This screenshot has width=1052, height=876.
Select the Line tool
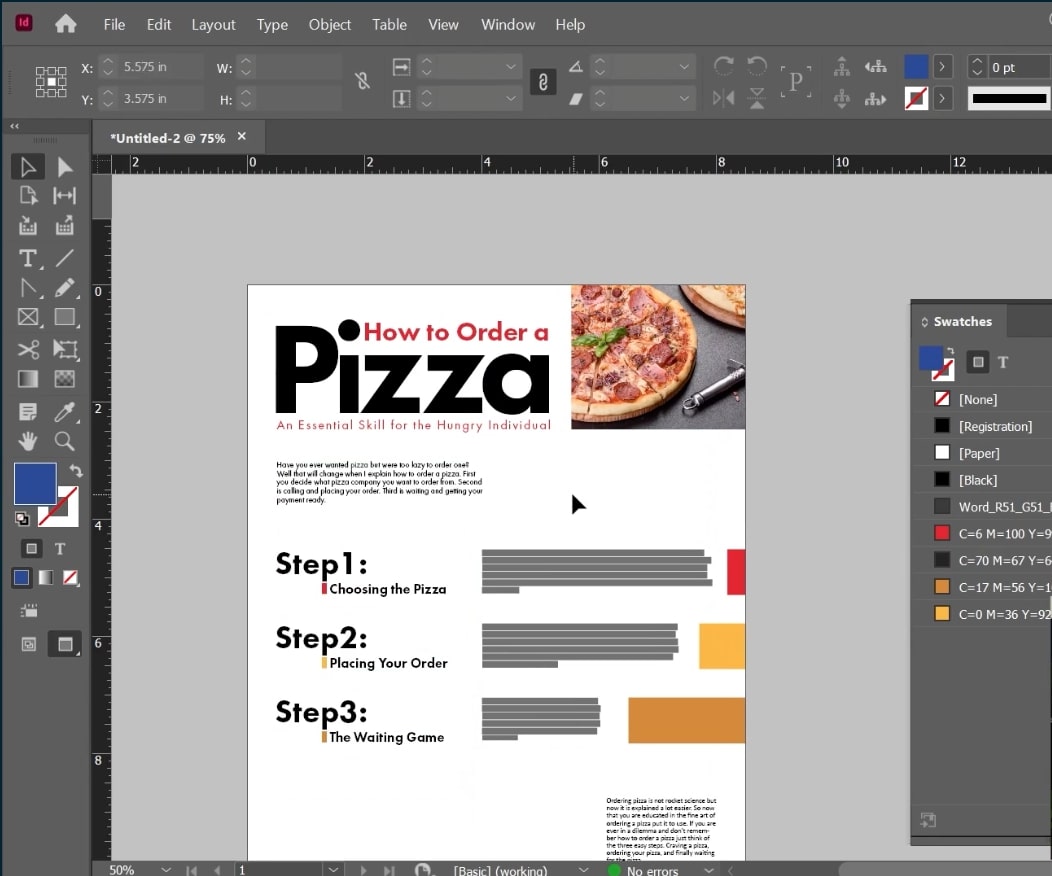66,258
